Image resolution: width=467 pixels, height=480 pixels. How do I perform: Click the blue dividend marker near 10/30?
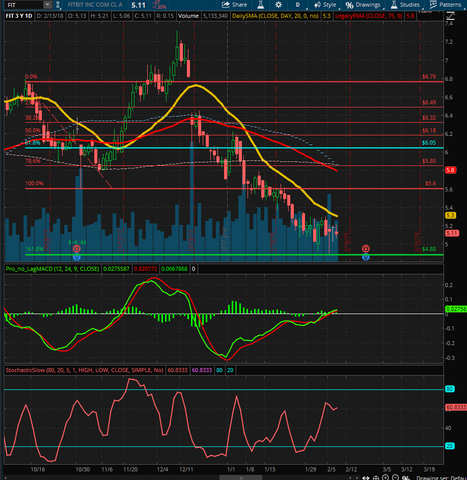[77, 257]
